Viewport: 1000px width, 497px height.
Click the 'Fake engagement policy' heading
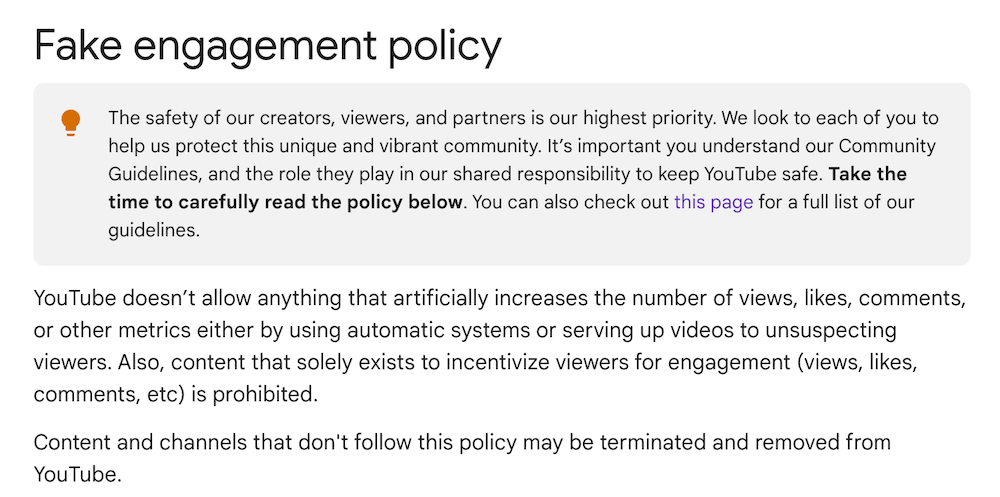coord(268,45)
